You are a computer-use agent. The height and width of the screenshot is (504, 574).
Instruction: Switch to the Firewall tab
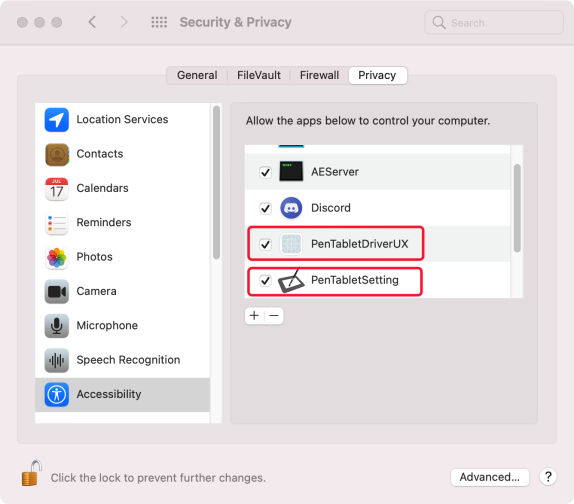click(319, 75)
